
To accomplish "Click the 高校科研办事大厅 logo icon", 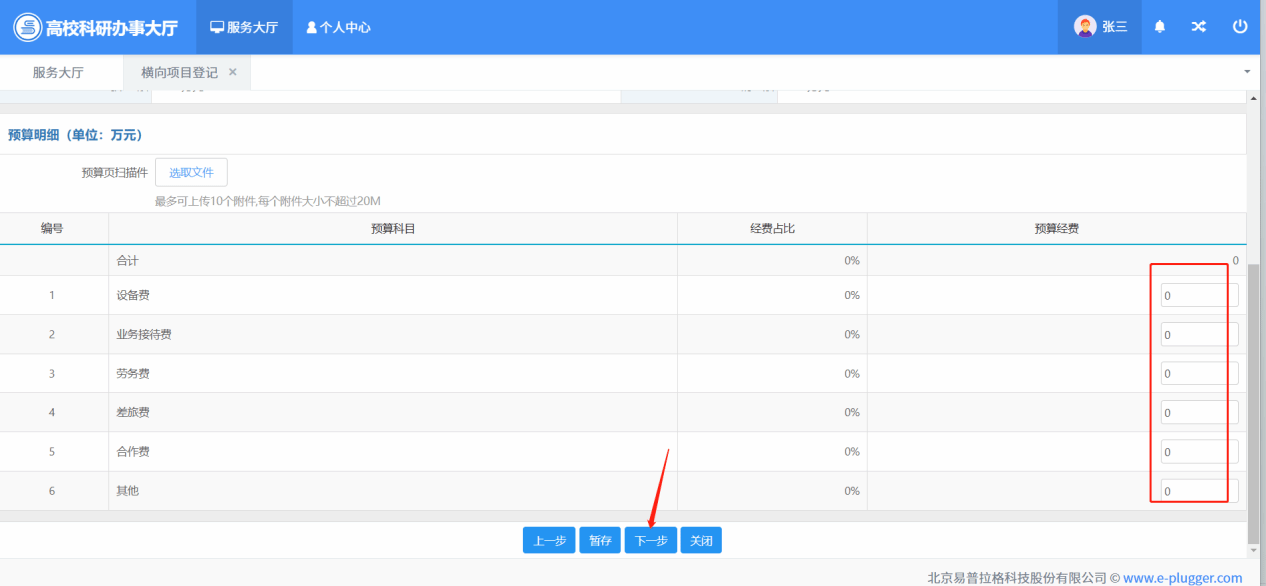I will click(27, 27).
